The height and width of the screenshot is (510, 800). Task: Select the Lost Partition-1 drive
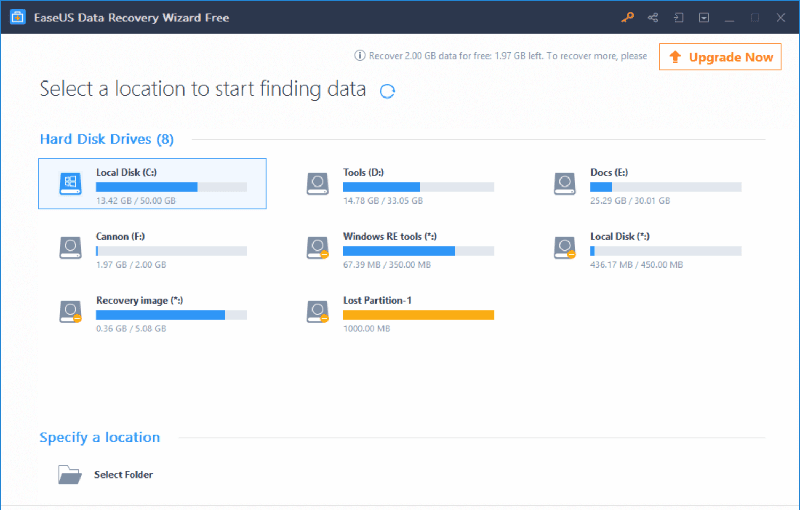(x=400, y=312)
